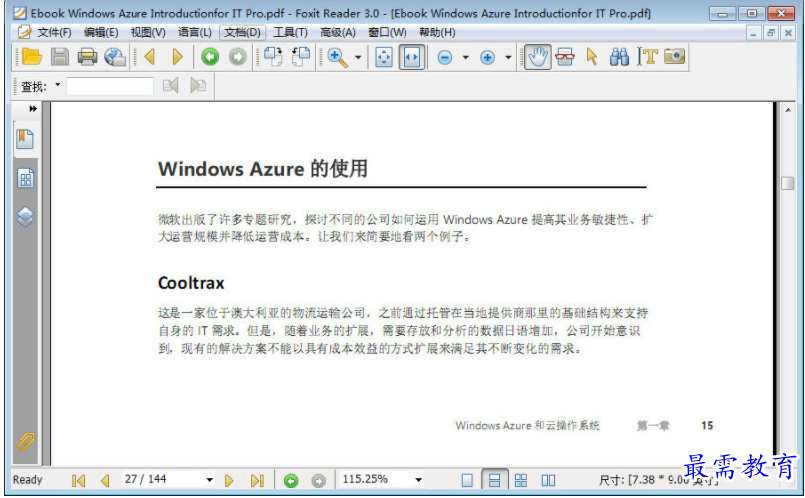This screenshot has width=805, height=498.
Task: Open the 高级(A) menu
Action: coord(338,32)
